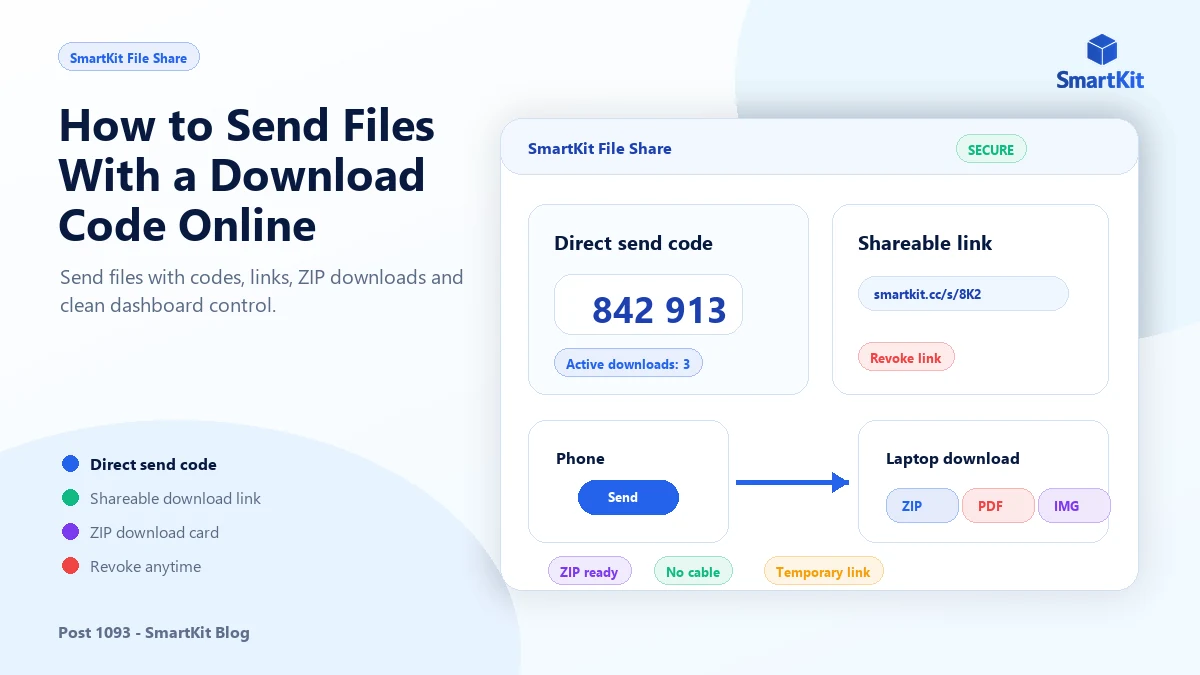
Task: Click the red dot beside Revoke anytime
Action: 70,566
